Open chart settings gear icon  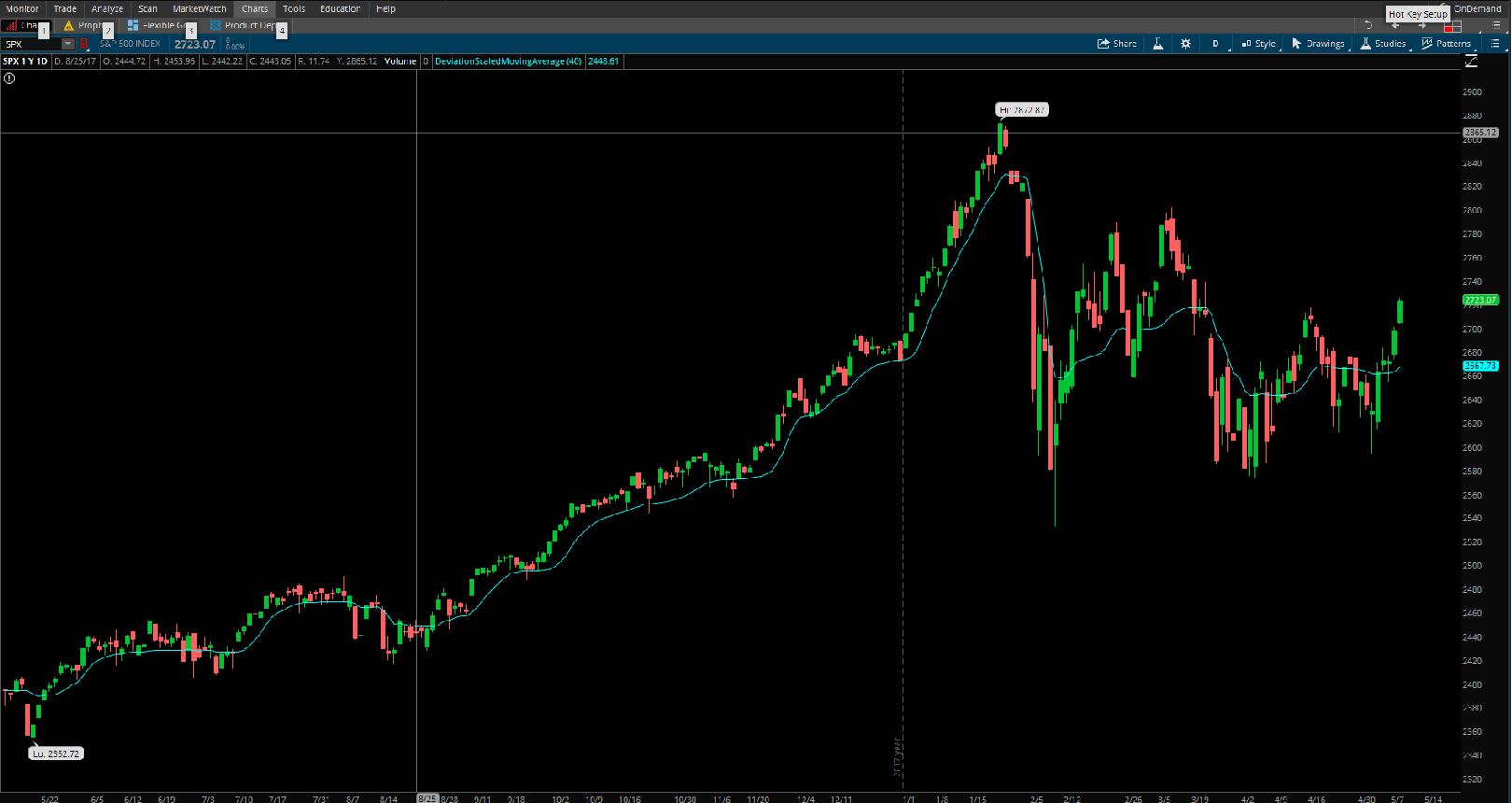(x=1185, y=44)
